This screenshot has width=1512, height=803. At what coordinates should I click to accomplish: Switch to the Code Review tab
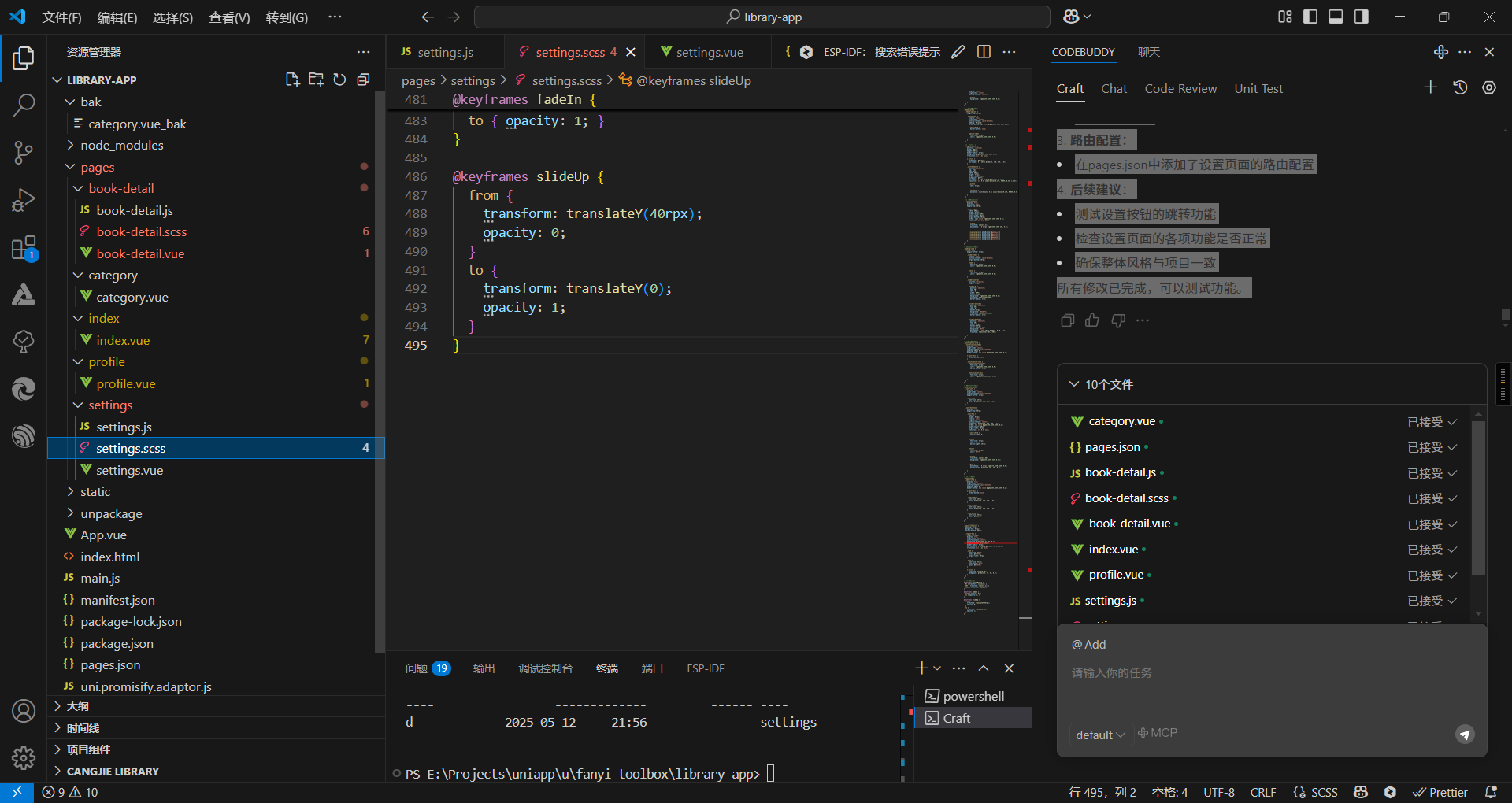[1180, 89]
